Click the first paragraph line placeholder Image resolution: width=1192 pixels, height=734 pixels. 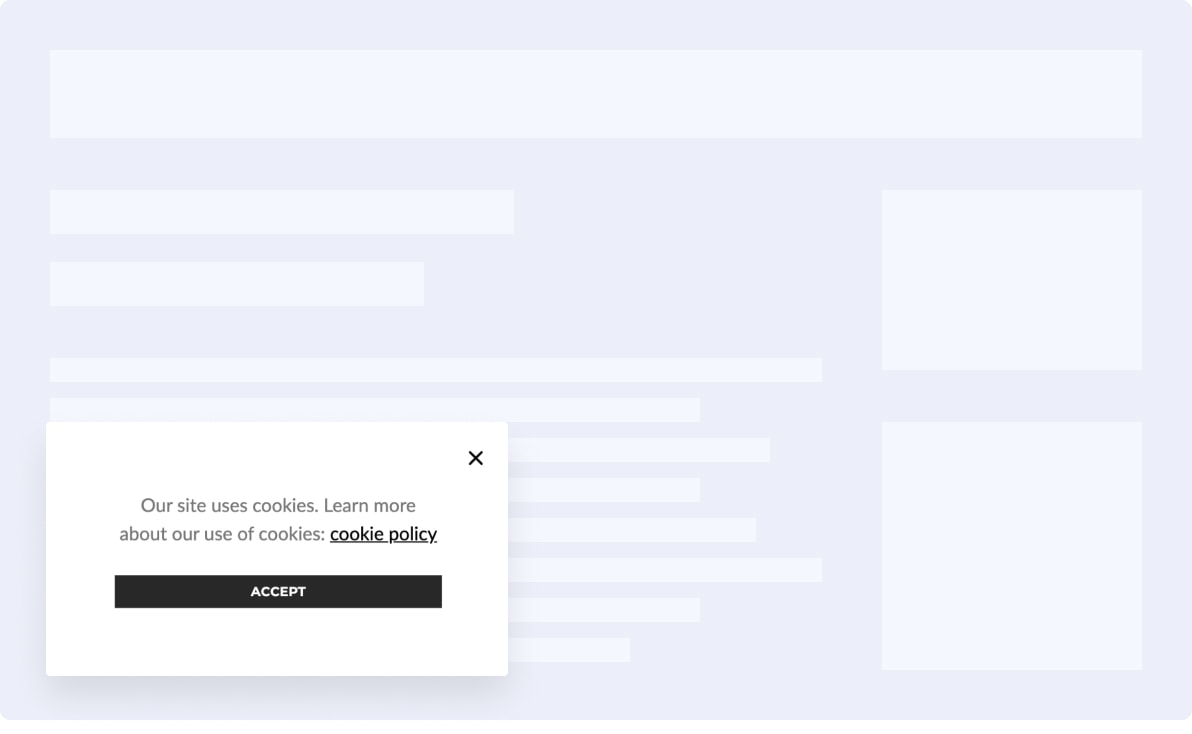[x=435, y=370]
